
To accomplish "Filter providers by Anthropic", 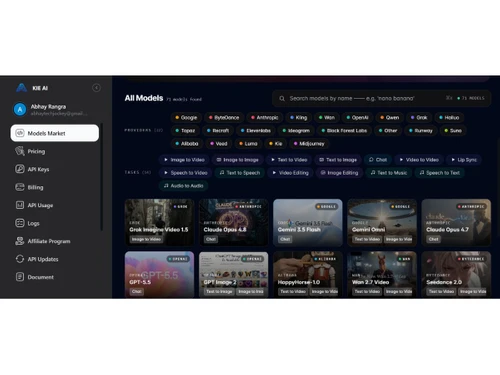I will 265,117.
